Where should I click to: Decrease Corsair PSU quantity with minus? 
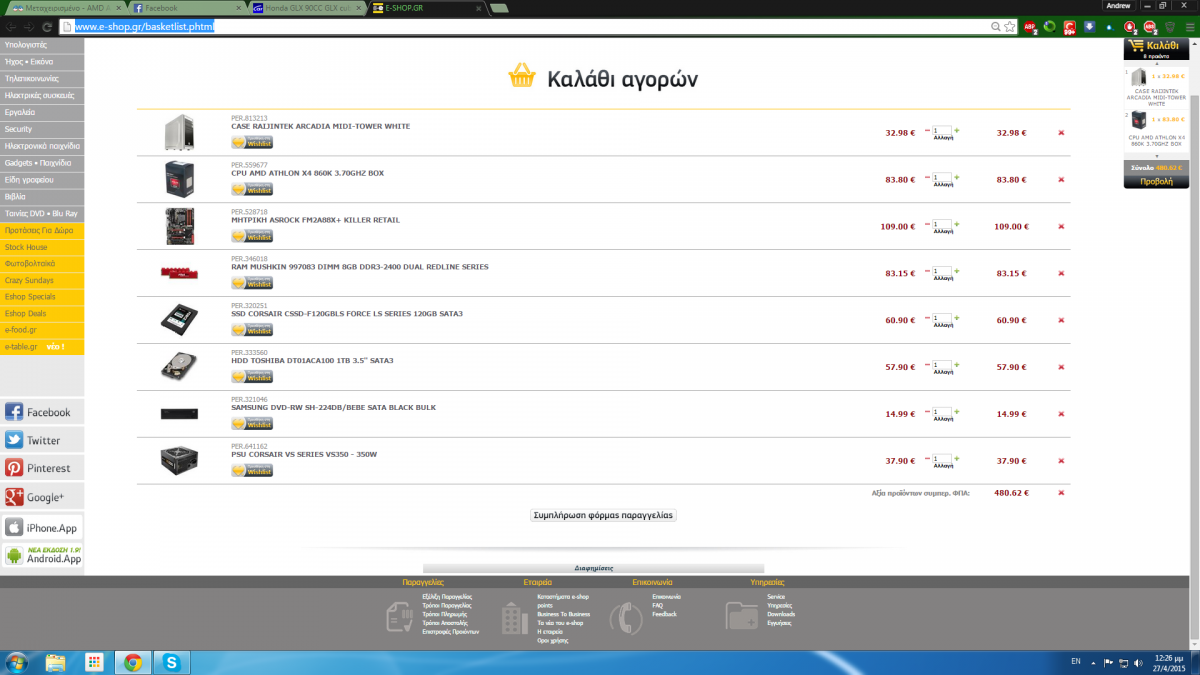coord(927,458)
